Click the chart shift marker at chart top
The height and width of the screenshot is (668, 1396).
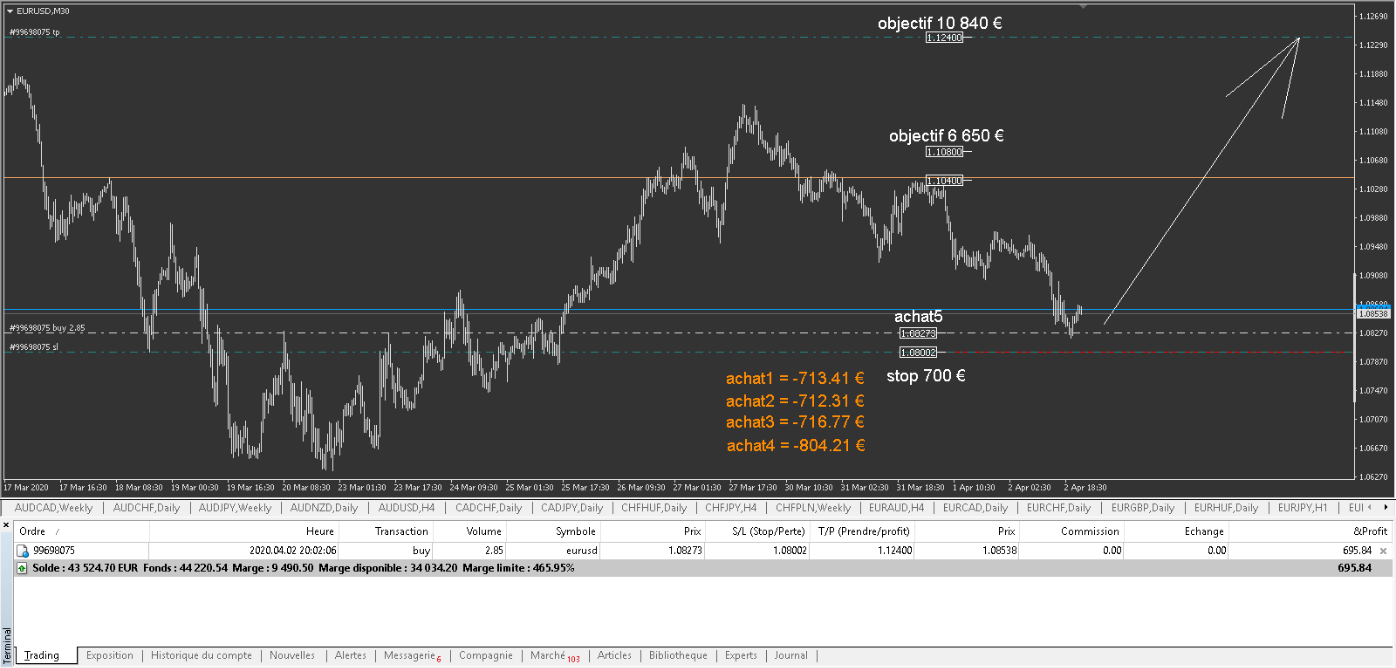pyautogui.click(x=1083, y=5)
